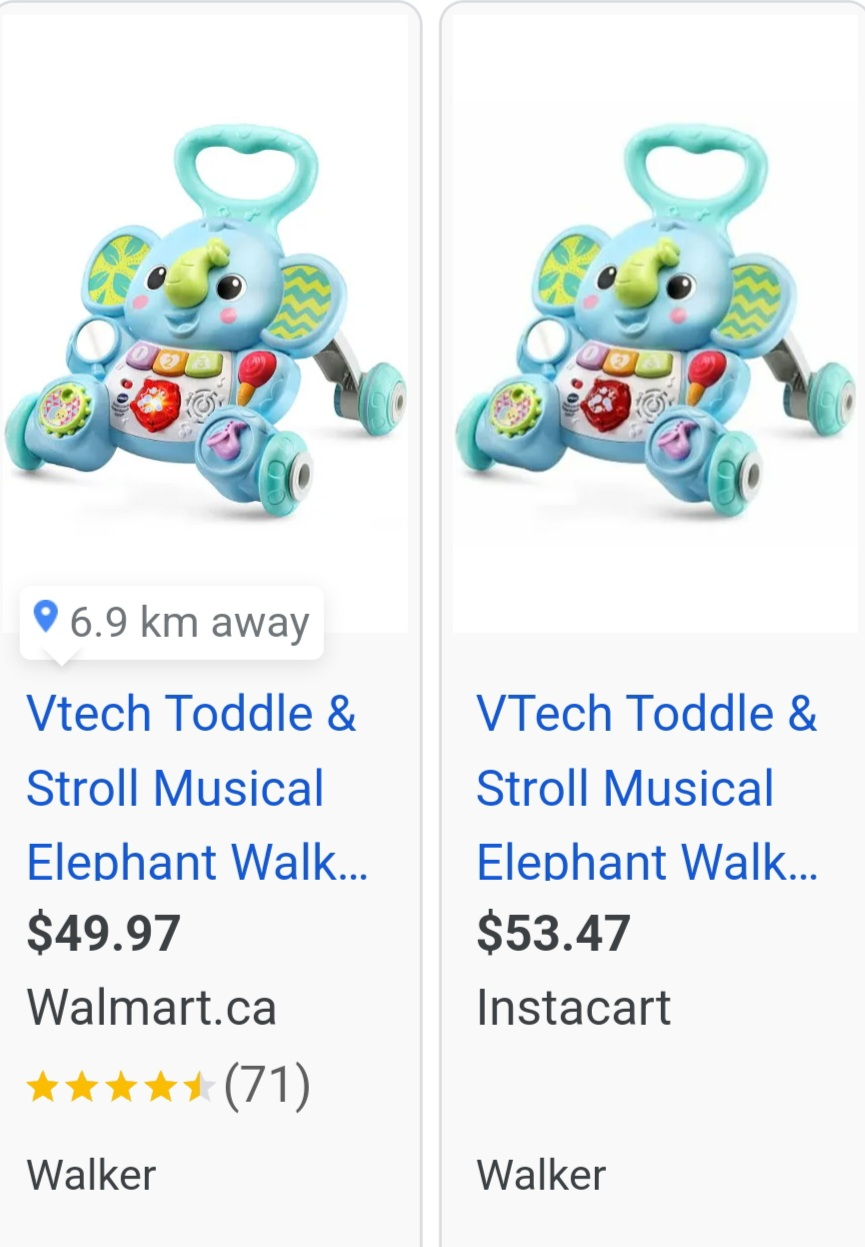Click the half-filled fifth rating star
The image size is (865, 1247).
198,1086
